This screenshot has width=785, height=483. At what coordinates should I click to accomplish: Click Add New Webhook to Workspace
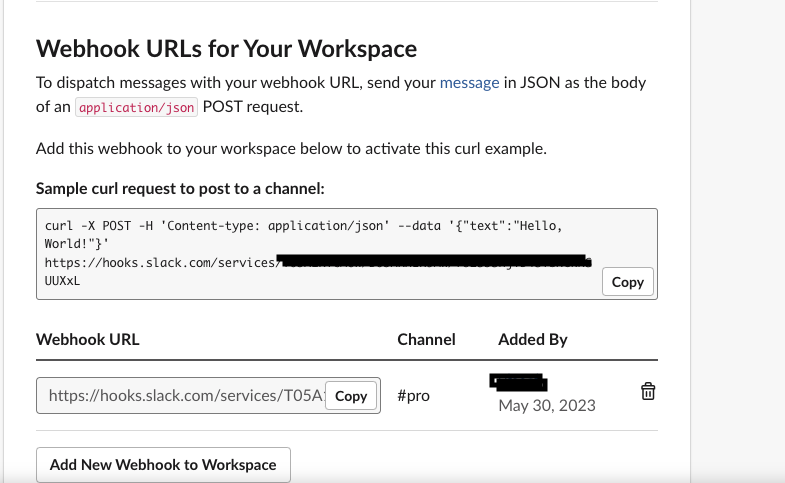[163, 464]
